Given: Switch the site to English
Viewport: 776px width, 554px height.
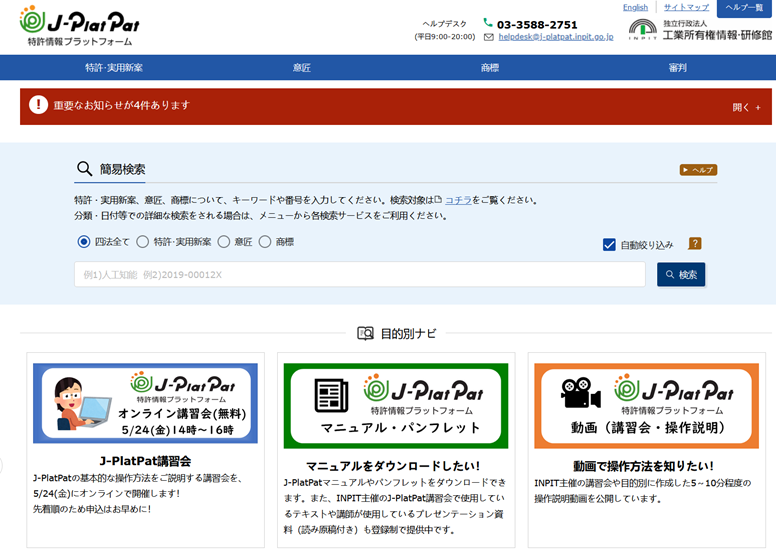Looking at the screenshot, I should (635, 7).
